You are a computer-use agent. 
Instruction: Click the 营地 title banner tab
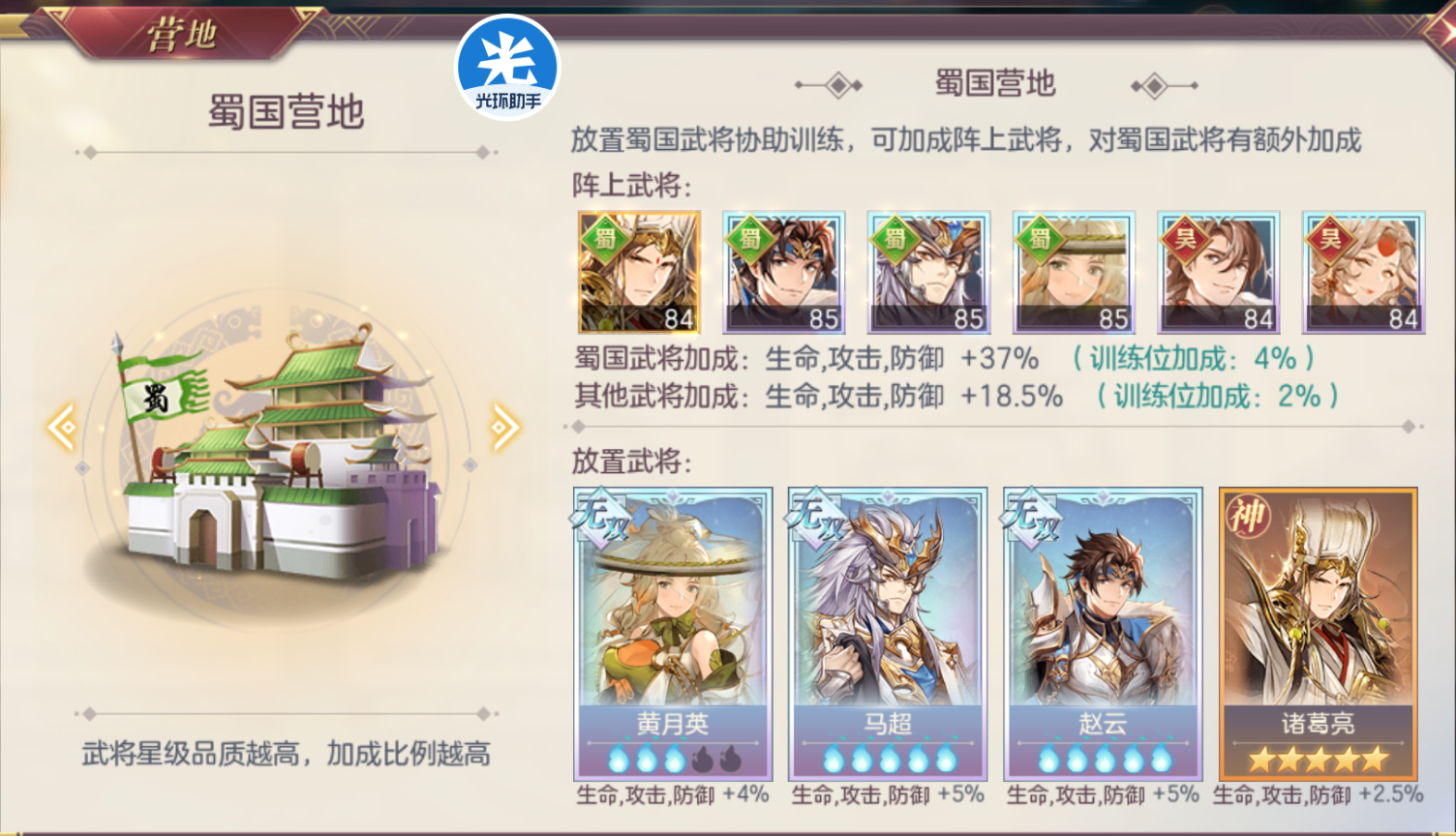(x=182, y=35)
